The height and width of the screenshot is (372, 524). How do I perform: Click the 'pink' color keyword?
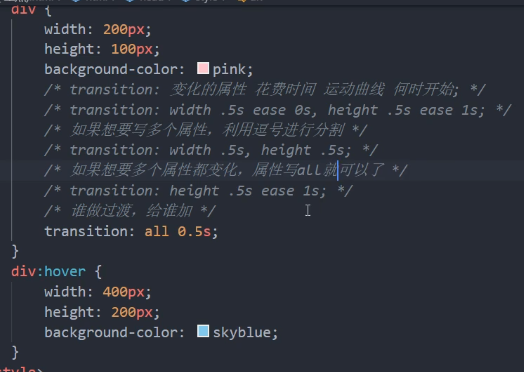[x=229, y=70]
